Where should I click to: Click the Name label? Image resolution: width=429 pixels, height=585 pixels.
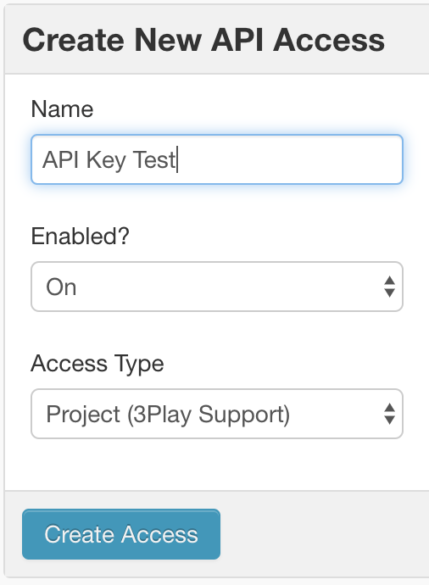(x=62, y=109)
